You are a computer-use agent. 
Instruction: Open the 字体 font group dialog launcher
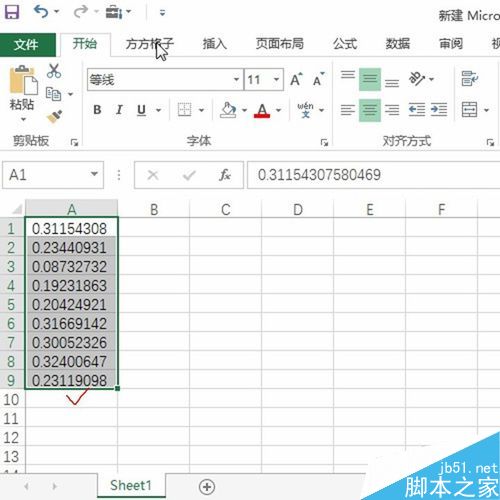324,143
